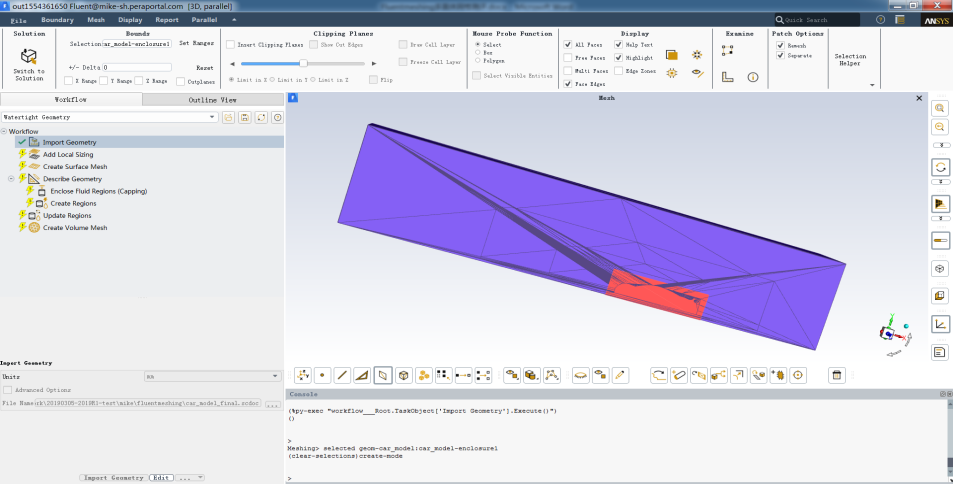This screenshot has height=484, width=953.
Task: Click the pencil edit icon in bottom toolbar
Action: [620, 376]
